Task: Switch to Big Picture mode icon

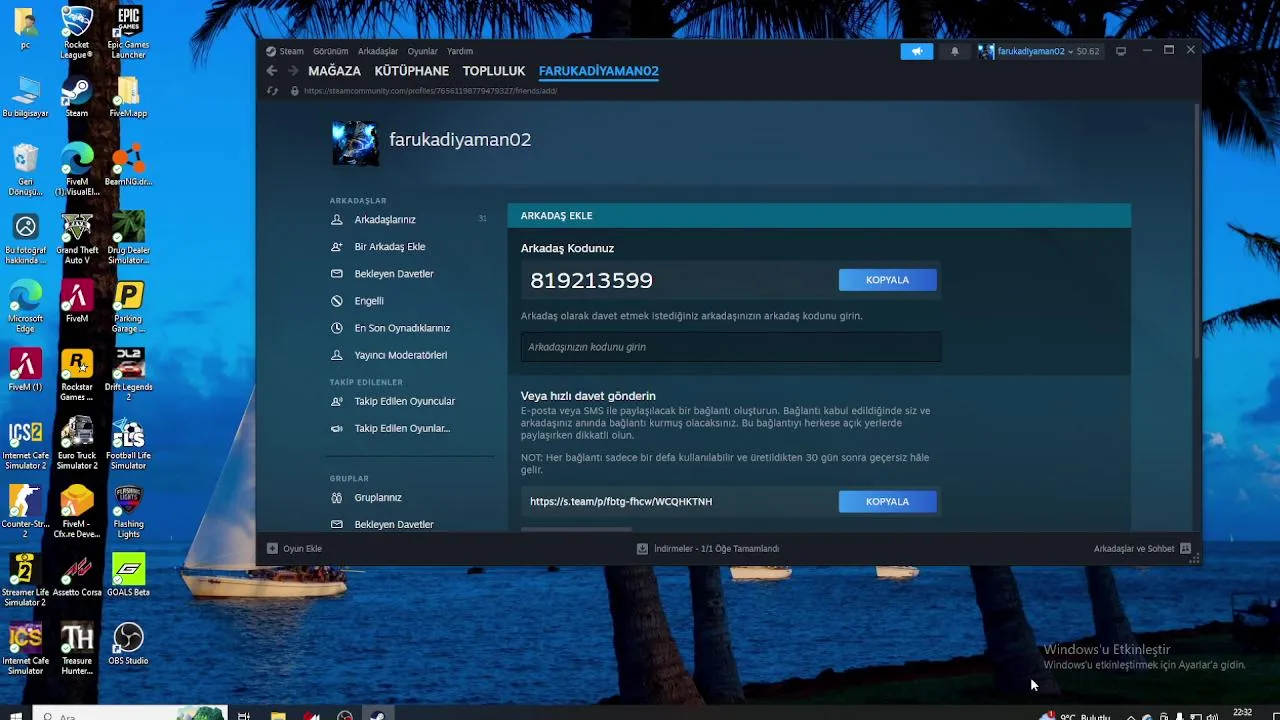Action: 1121,51
